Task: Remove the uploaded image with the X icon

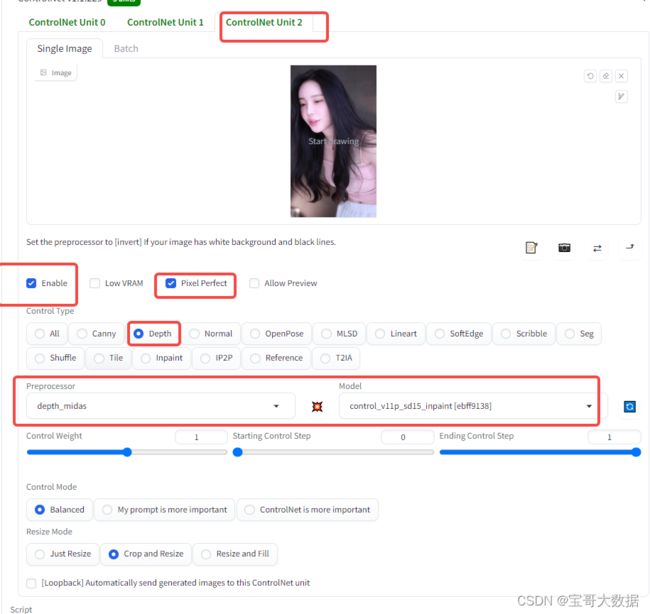Action: pyautogui.click(x=621, y=76)
